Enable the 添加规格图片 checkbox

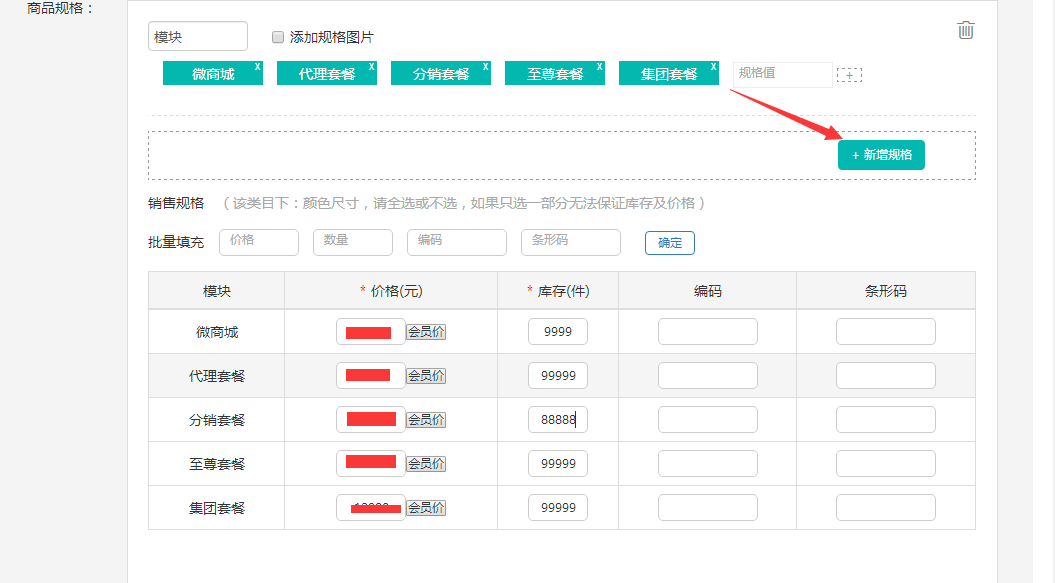[279, 37]
